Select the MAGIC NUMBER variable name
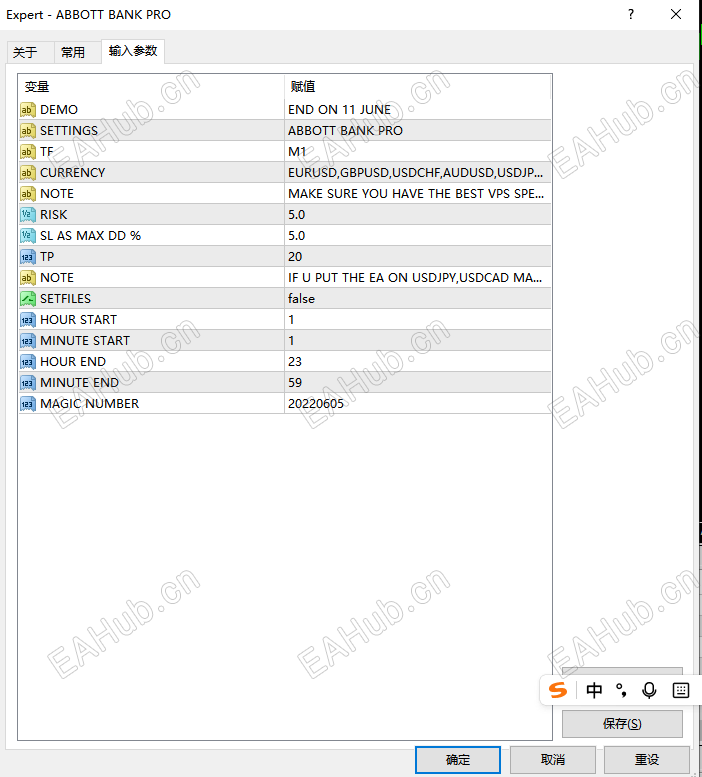The image size is (702, 777). click(x=90, y=404)
